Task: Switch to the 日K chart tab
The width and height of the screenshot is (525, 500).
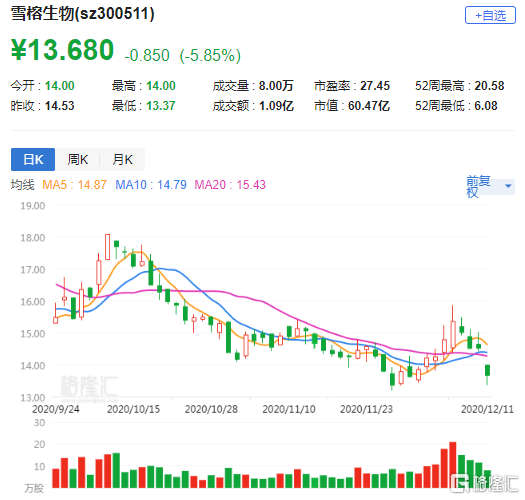Action: coord(33,159)
